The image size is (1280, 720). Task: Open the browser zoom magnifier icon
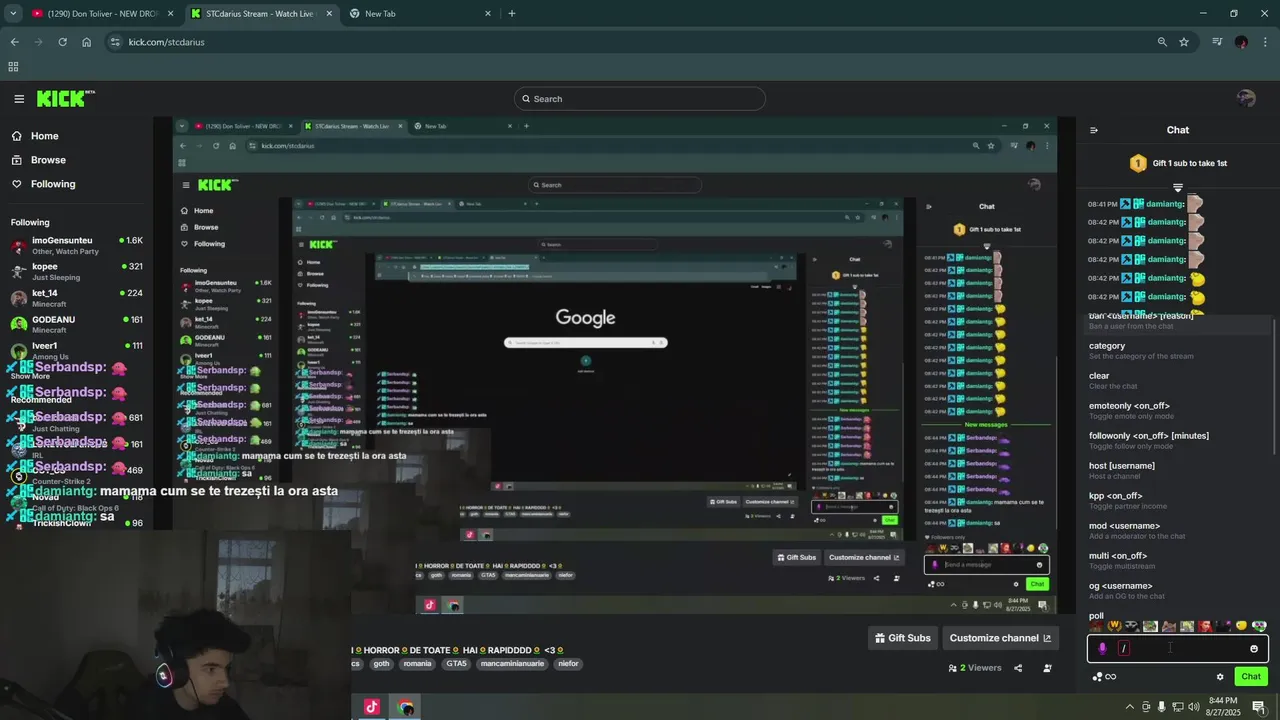1162,42
